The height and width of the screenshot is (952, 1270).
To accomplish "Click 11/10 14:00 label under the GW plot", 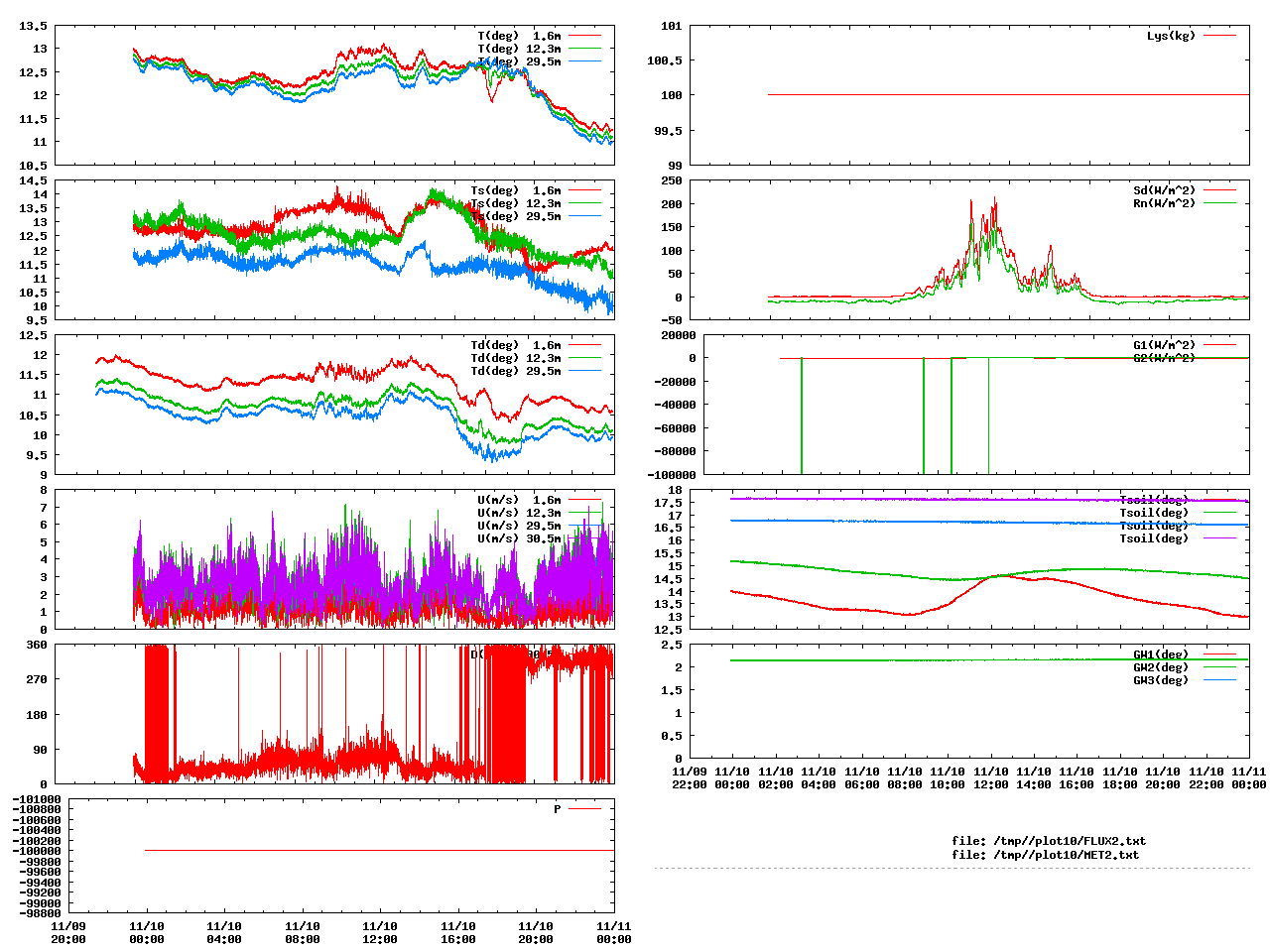I will [x=1034, y=777].
